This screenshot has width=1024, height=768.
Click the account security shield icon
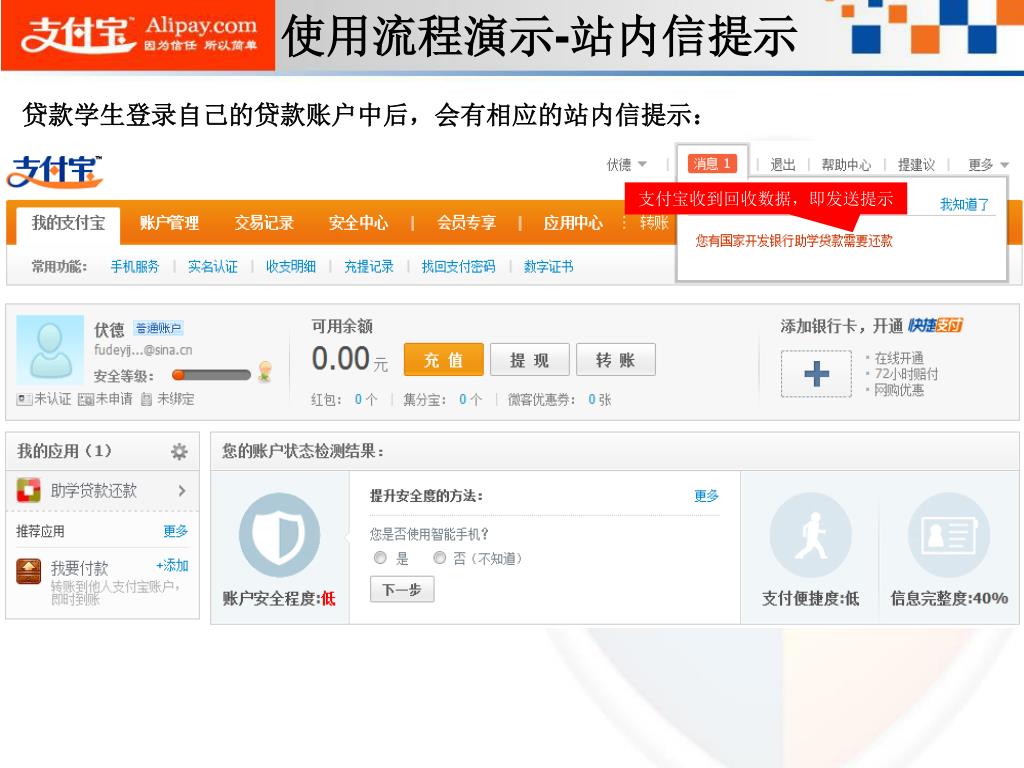280,536
